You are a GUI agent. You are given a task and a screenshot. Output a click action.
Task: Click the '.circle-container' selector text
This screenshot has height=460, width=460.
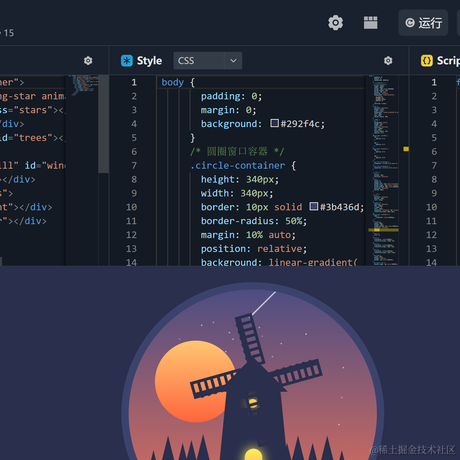237,165
